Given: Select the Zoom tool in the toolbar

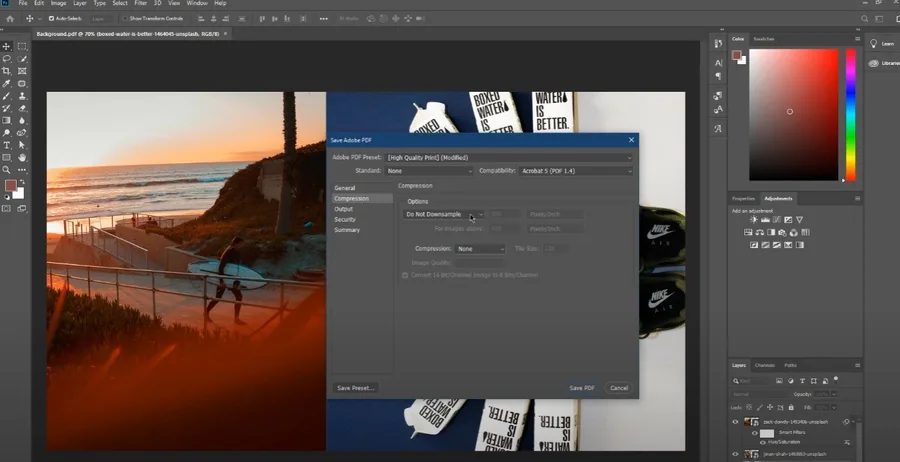Looking at the screenshot, I should tap(6, 170).
